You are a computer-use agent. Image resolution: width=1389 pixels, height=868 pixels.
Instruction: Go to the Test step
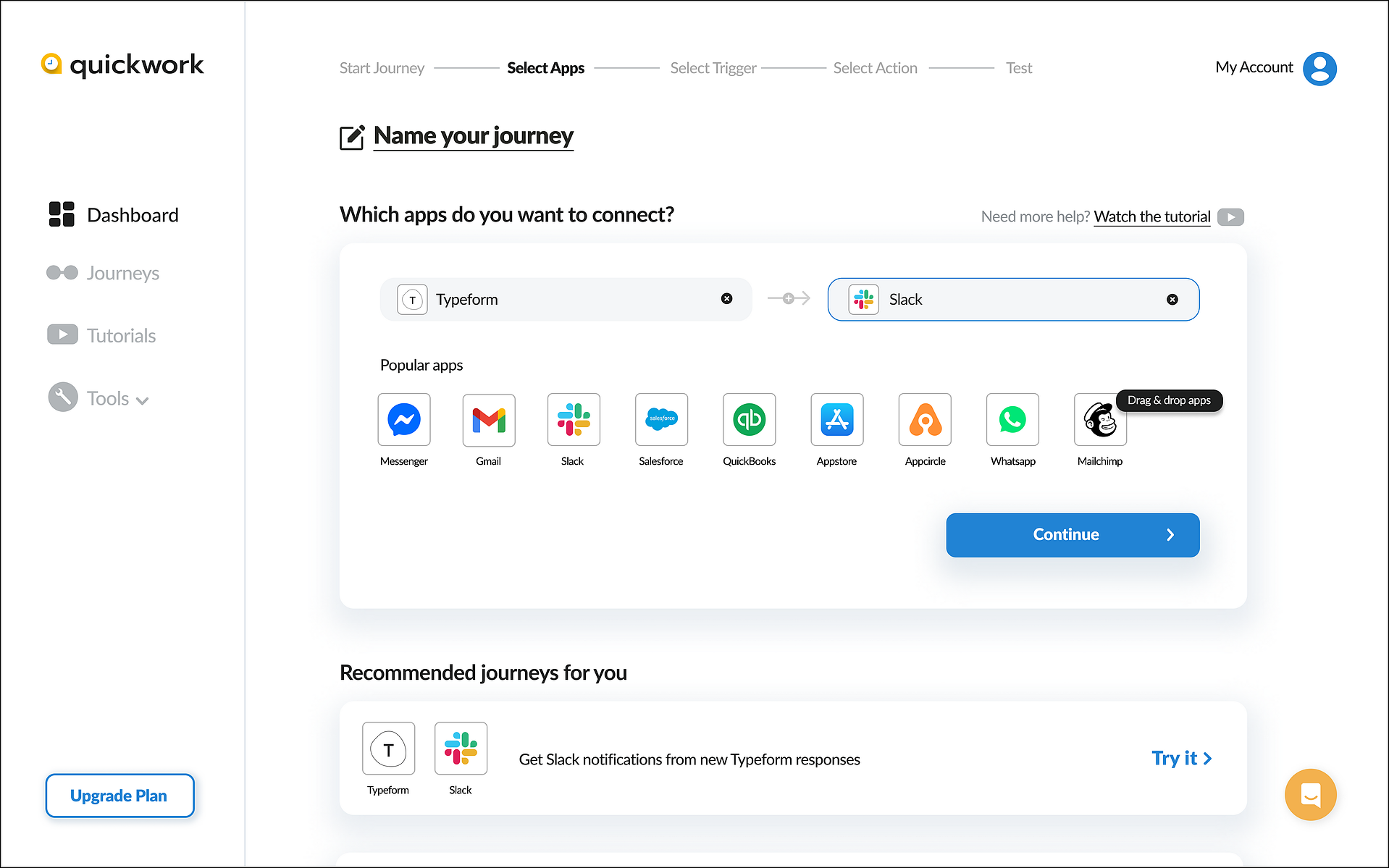1019,68
